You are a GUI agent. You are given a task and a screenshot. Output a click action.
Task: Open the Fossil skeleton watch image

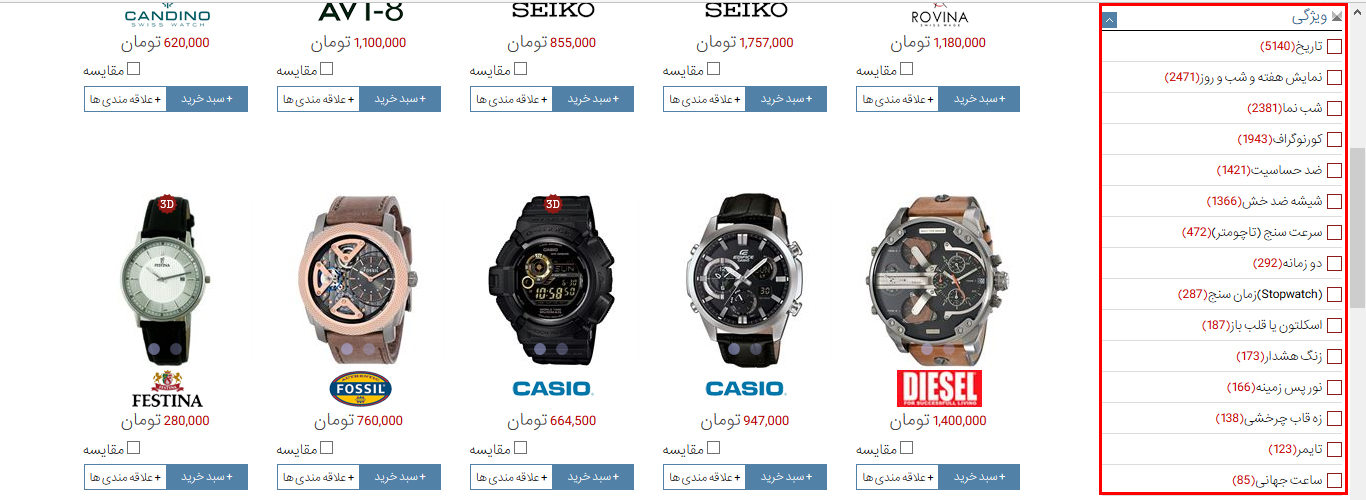pyautogui.click(x=359, y=279)
